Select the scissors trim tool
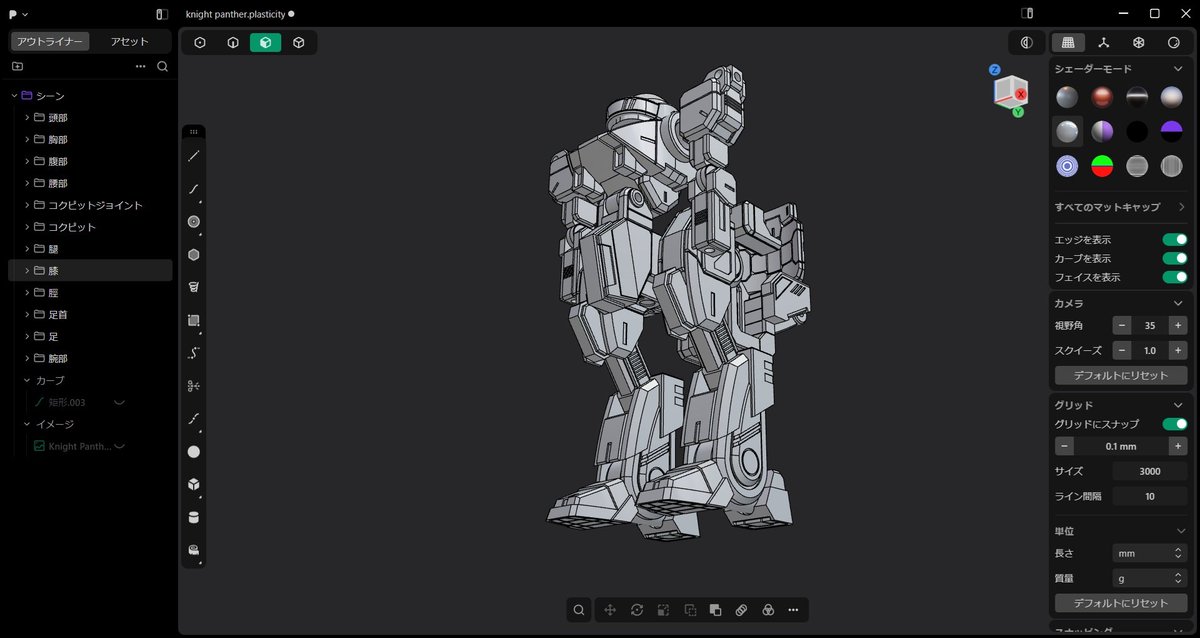This screenshot has height=638, width=1200. click(x=194, y=386)
